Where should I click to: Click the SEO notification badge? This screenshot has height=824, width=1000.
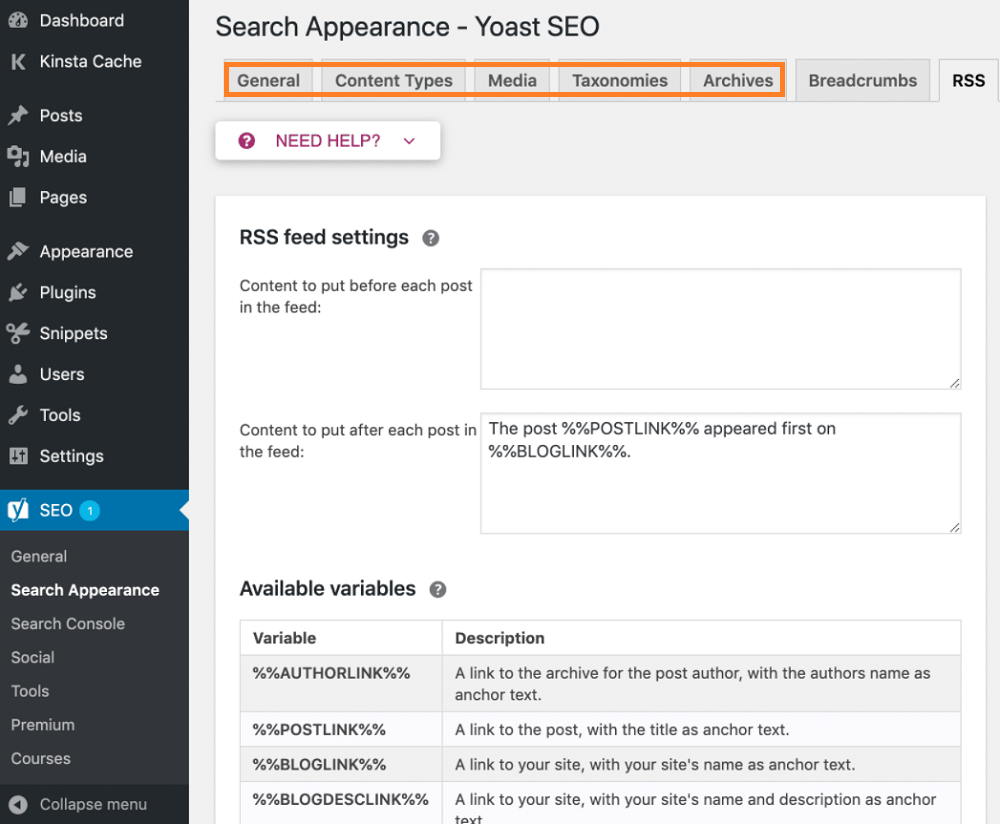pyautogui.click(x=89, y=510)
